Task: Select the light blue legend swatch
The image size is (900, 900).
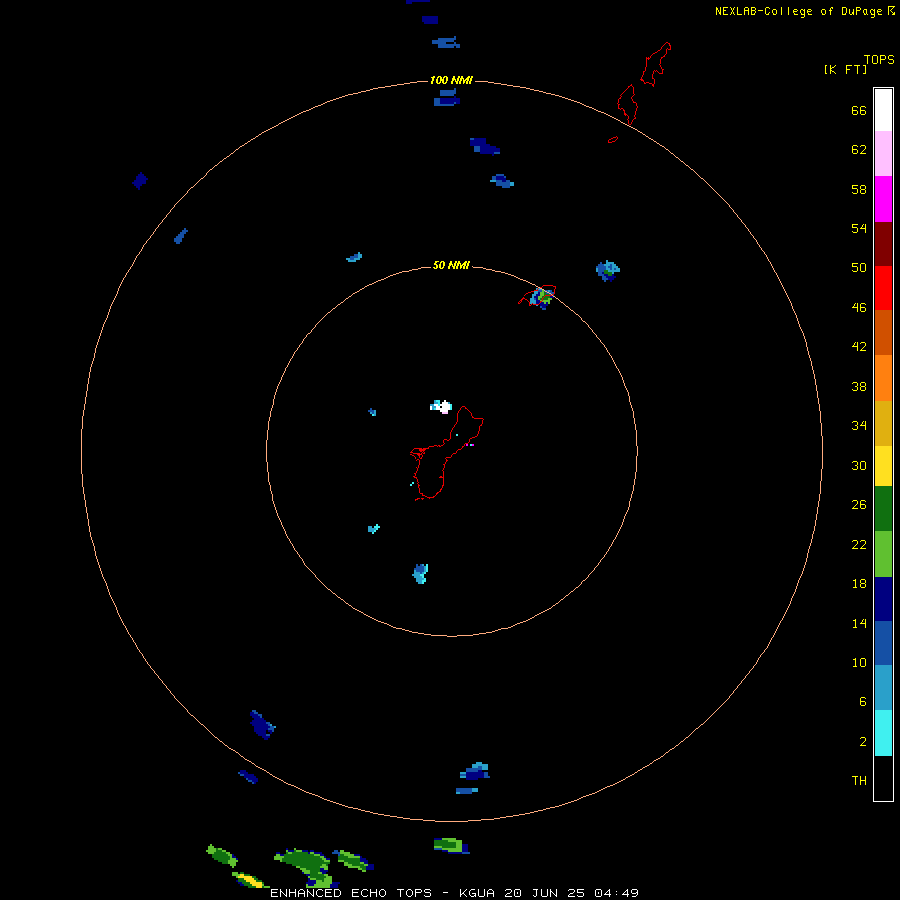Action: click(883, 687)
